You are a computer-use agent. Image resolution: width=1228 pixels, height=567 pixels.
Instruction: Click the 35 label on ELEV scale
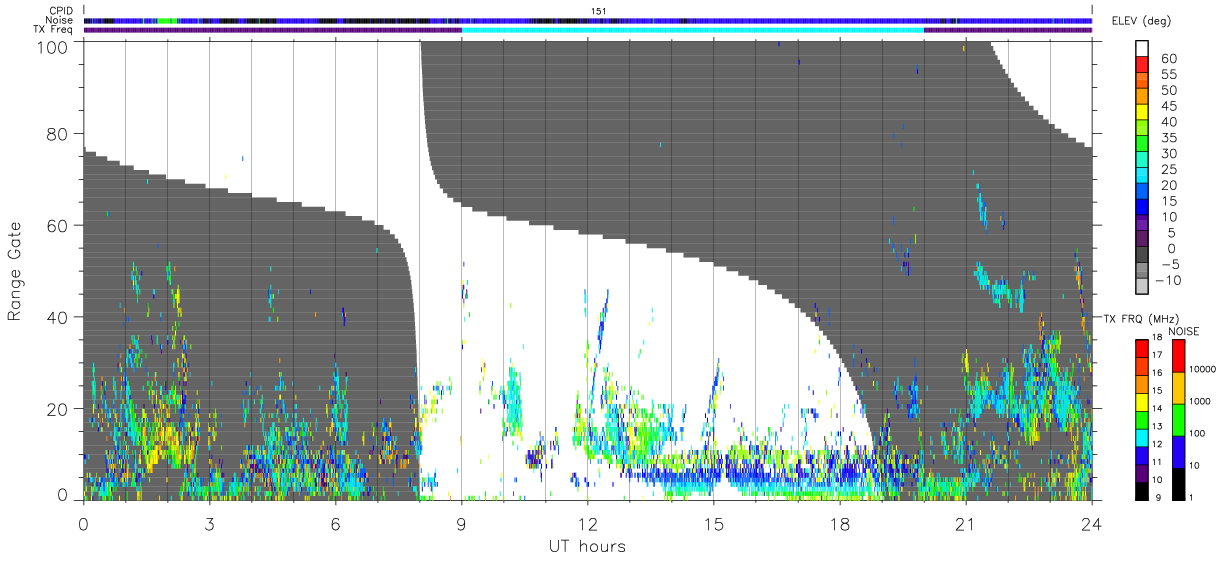(x=1167, y=138)
